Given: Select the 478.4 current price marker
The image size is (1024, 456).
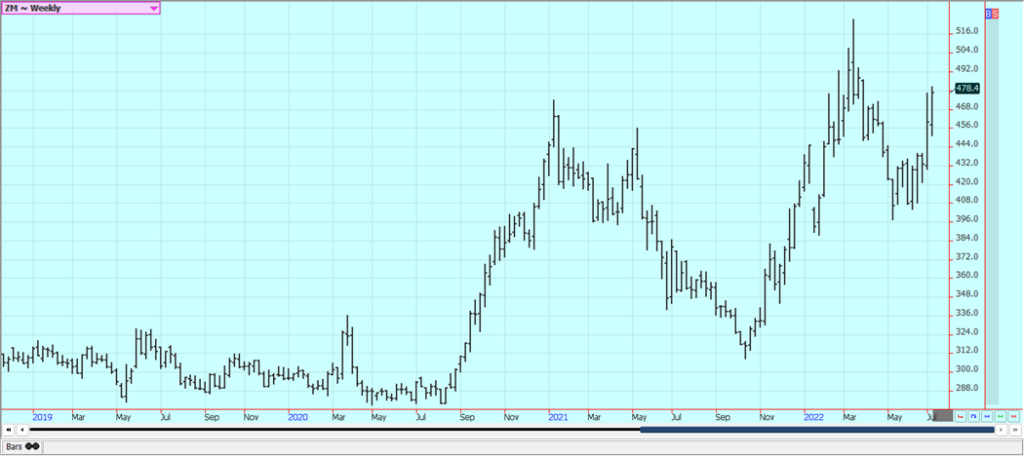Looking at the screenshot, I should [967, 88].
